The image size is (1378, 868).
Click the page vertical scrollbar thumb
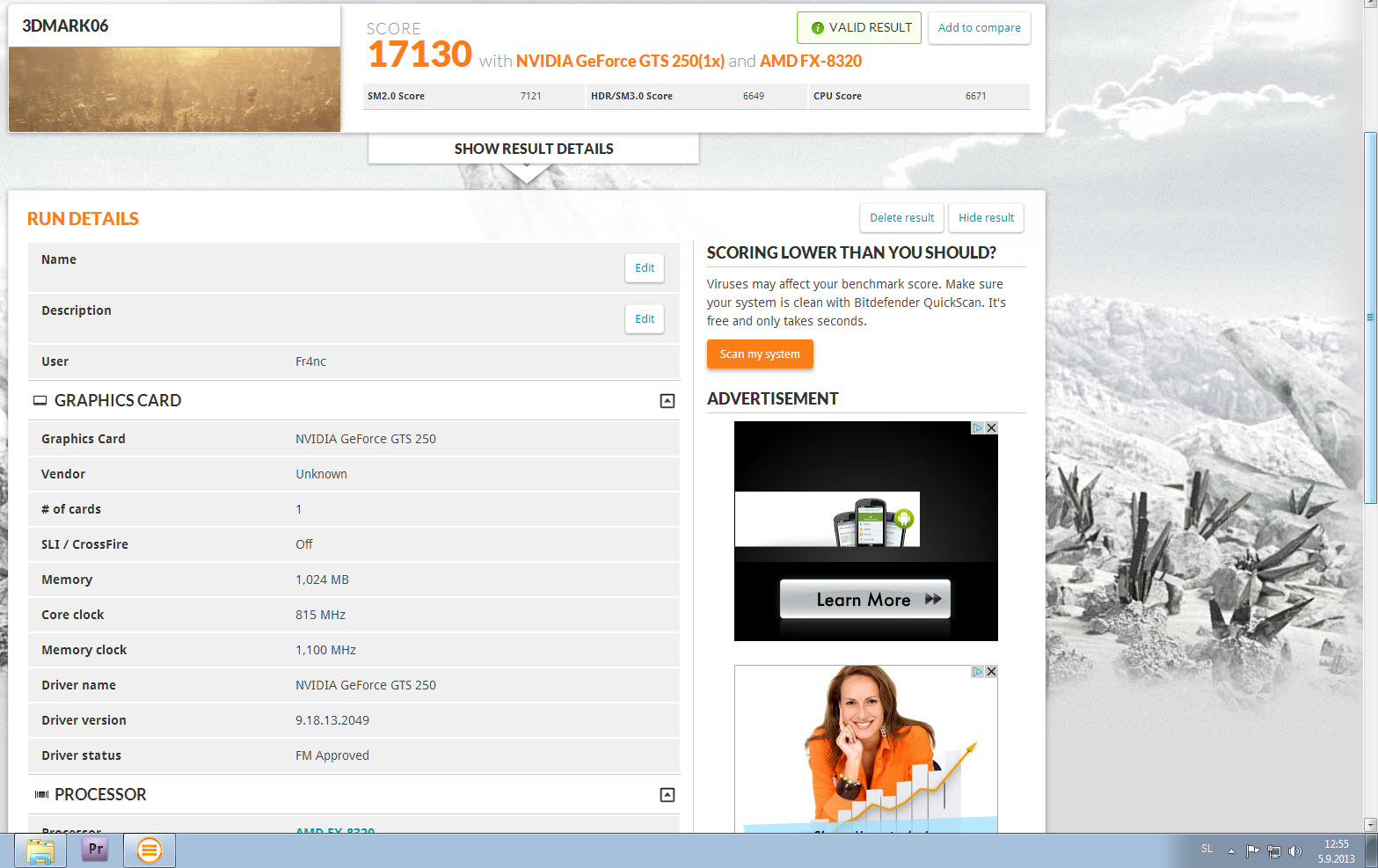(x=1370, y=317)
